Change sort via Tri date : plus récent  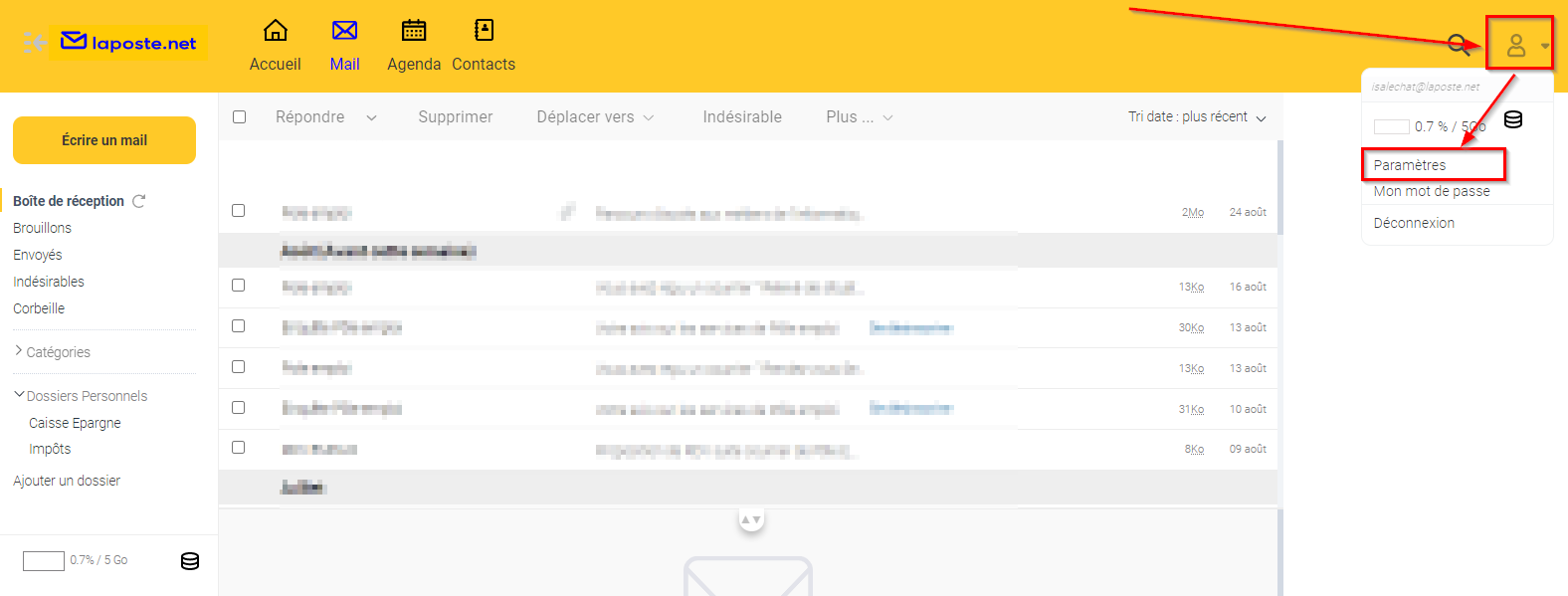1197,117
